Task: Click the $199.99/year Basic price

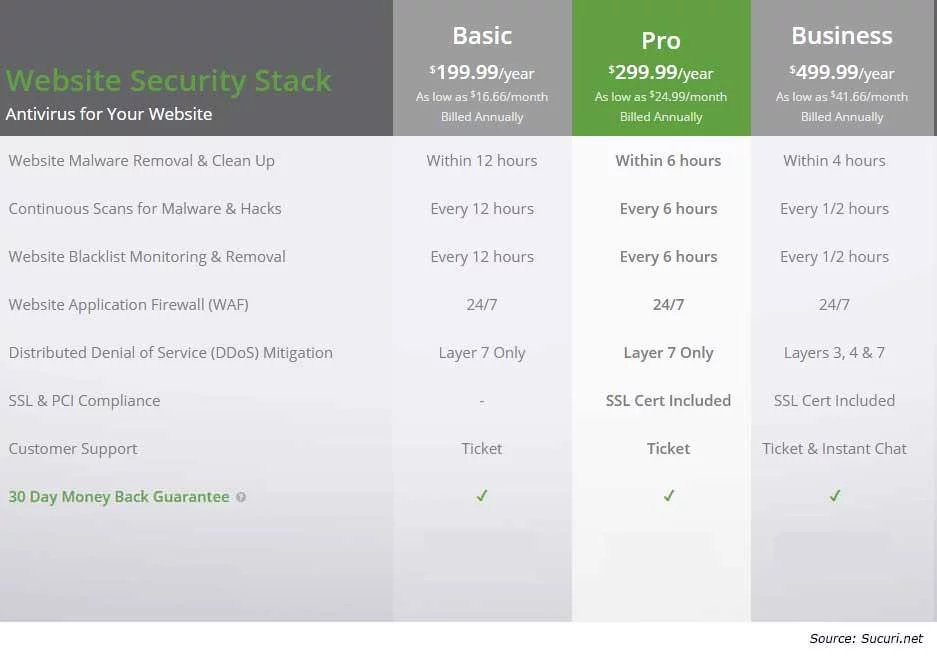Action: coord(482,73)
